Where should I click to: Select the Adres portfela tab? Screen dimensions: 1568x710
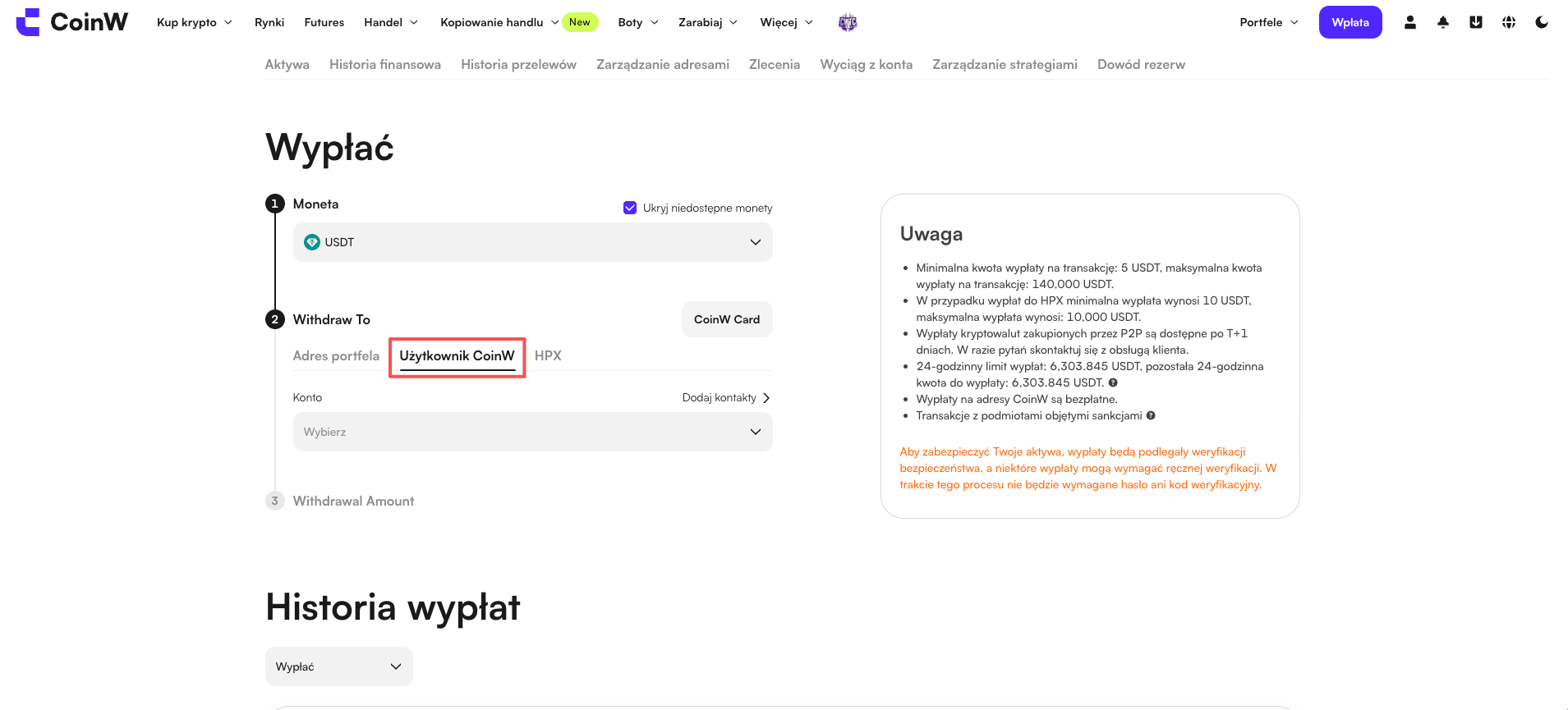click(337, 356)
